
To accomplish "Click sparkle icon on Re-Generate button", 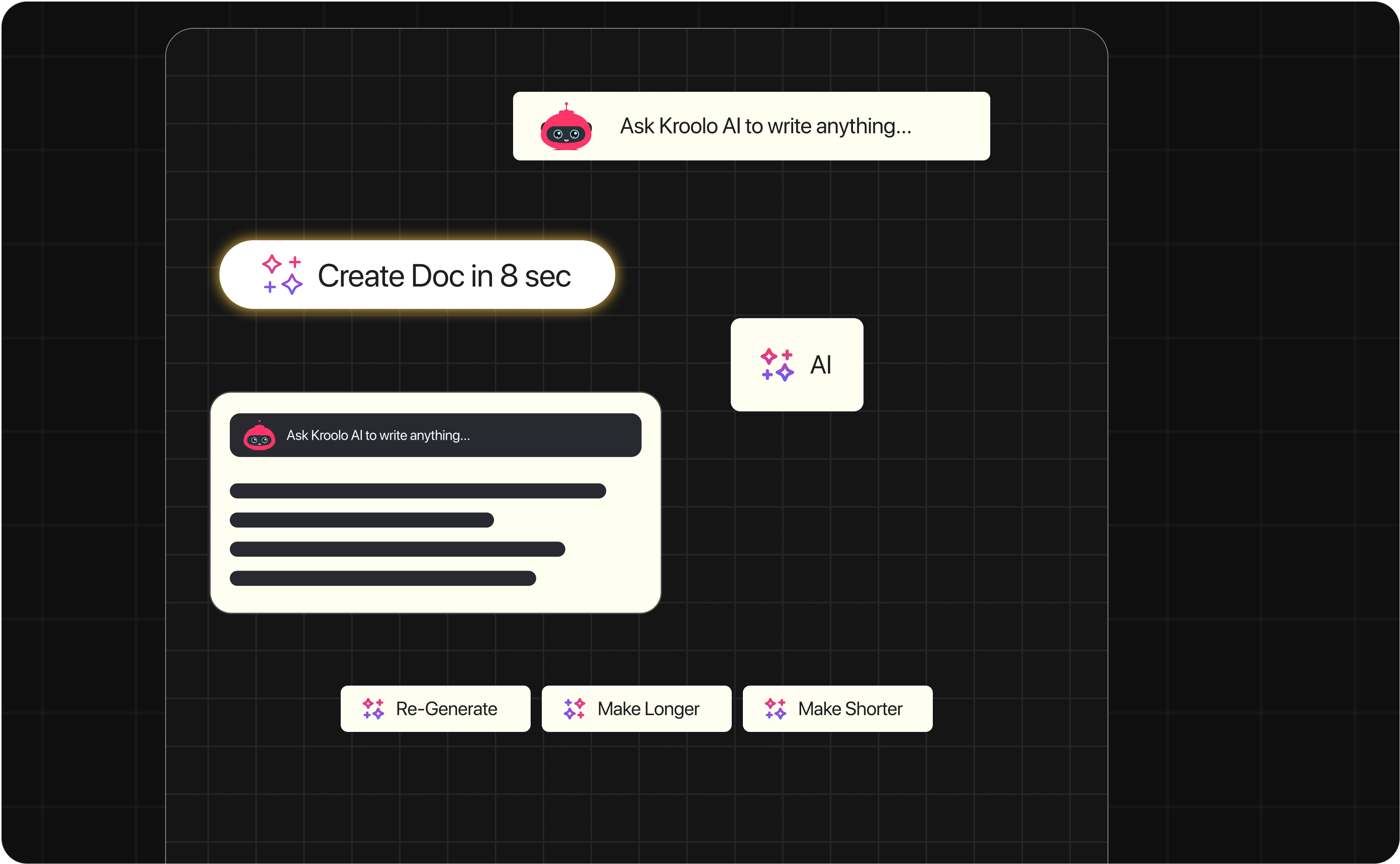I will (x=373, y=709).
